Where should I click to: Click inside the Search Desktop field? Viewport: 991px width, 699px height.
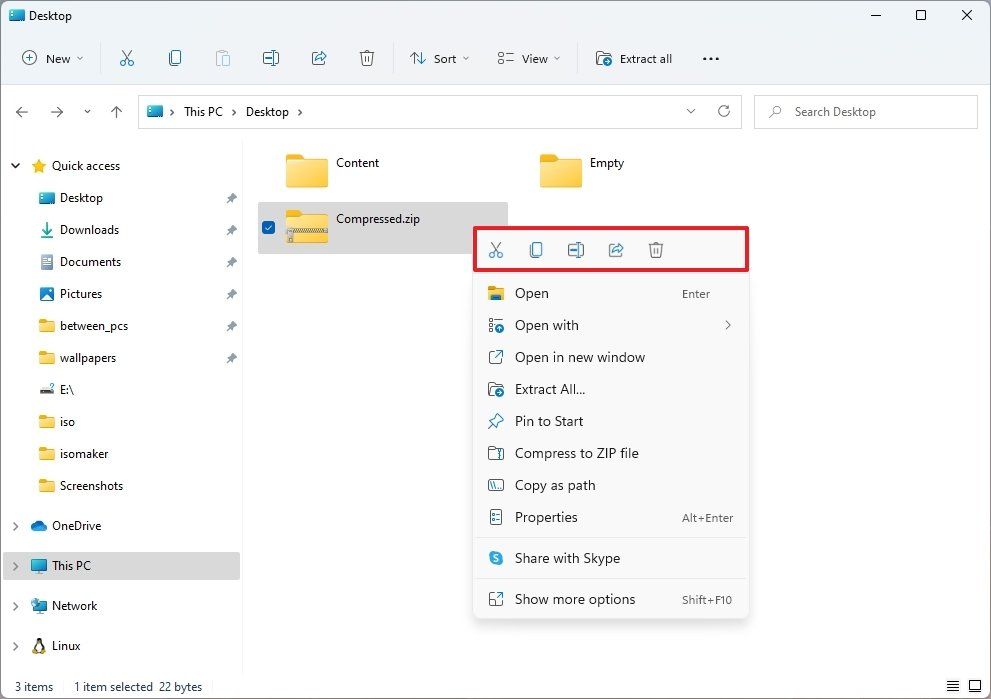(x=865, y=111)
